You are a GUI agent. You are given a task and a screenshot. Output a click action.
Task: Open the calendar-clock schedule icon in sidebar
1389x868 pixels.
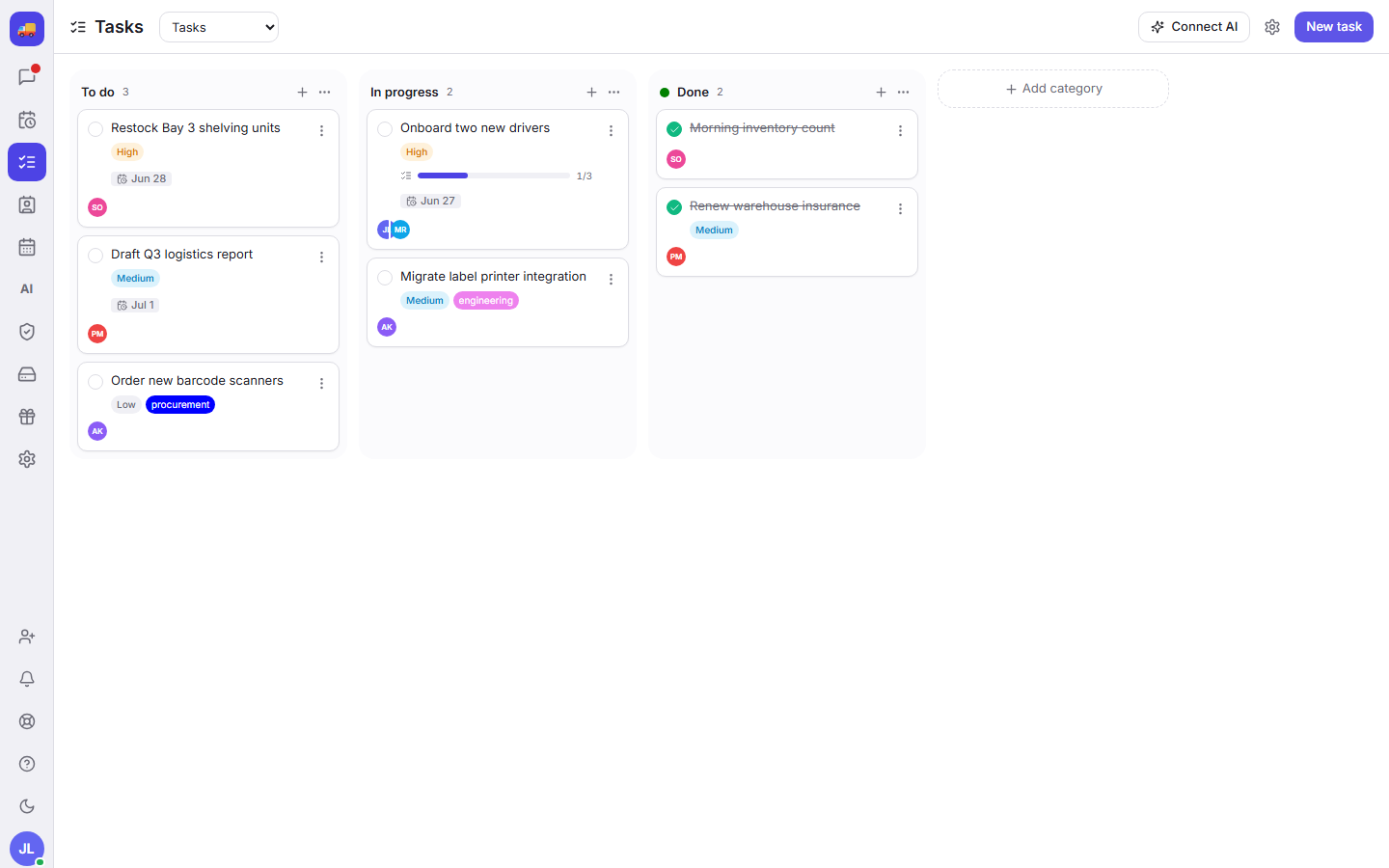(x=27, y=120)
